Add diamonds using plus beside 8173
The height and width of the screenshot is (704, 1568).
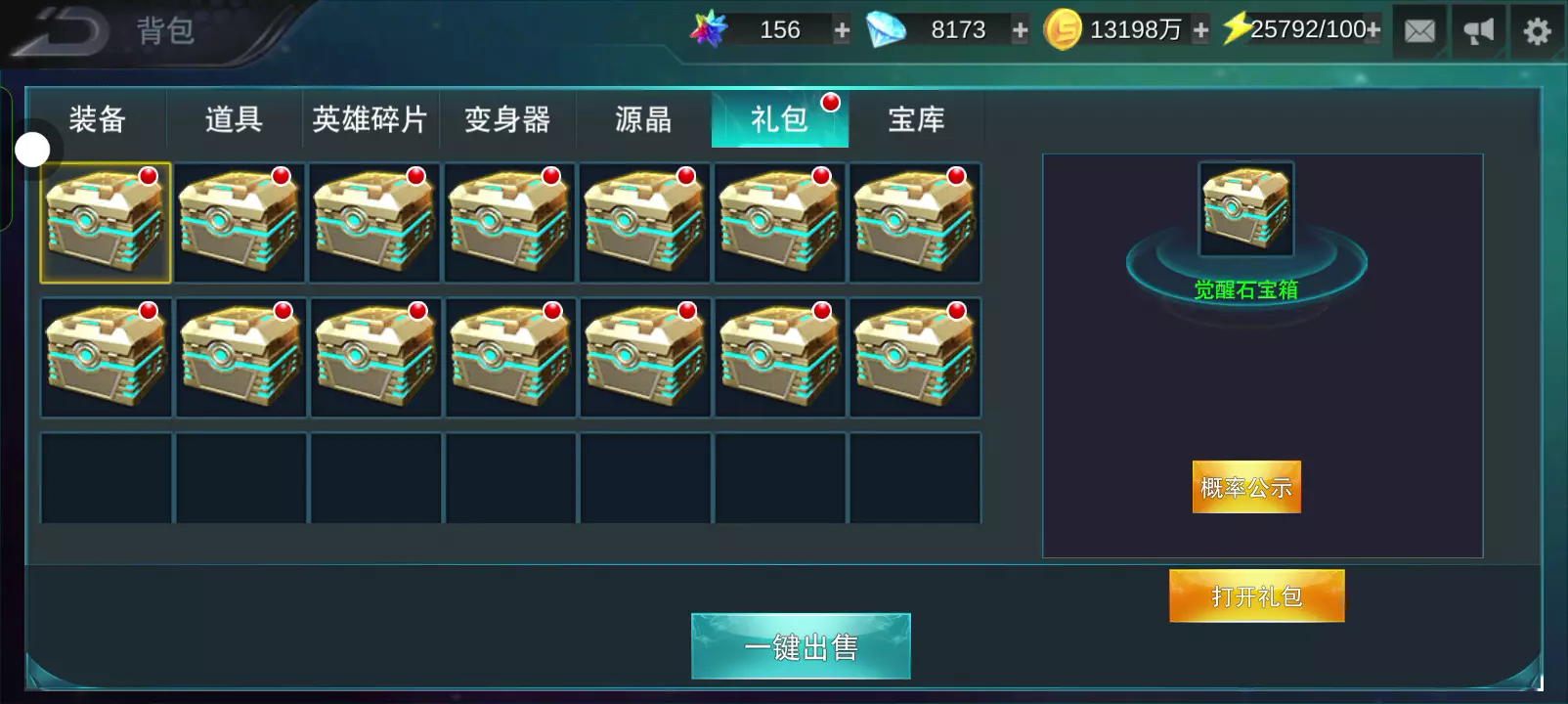point(1020,30)
